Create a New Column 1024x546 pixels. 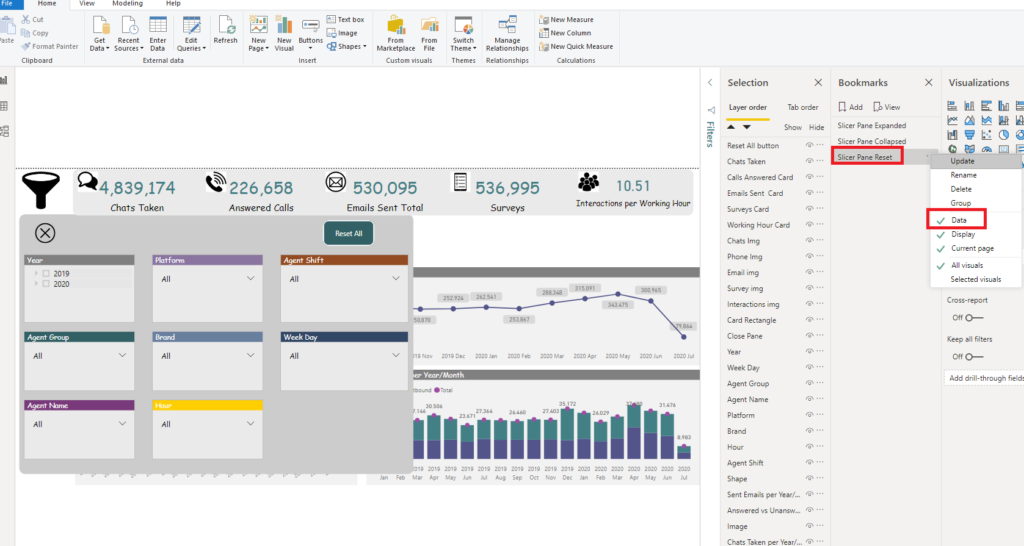(565, 33)
